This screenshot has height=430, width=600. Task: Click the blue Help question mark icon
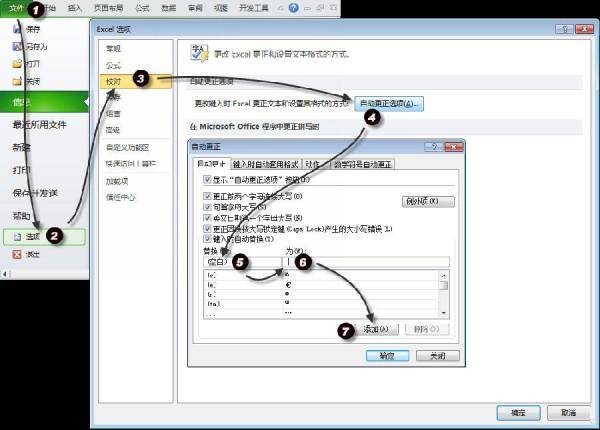[x=293, y=8]
